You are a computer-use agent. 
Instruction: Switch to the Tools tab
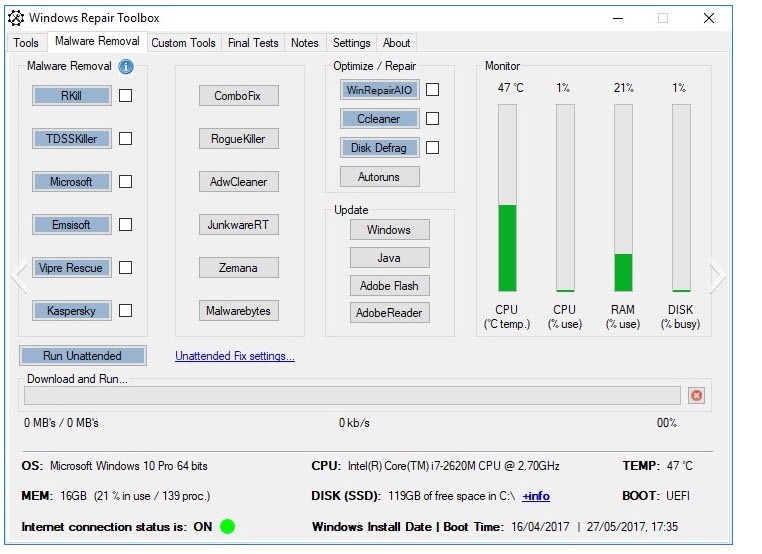(x=26, y=43)
